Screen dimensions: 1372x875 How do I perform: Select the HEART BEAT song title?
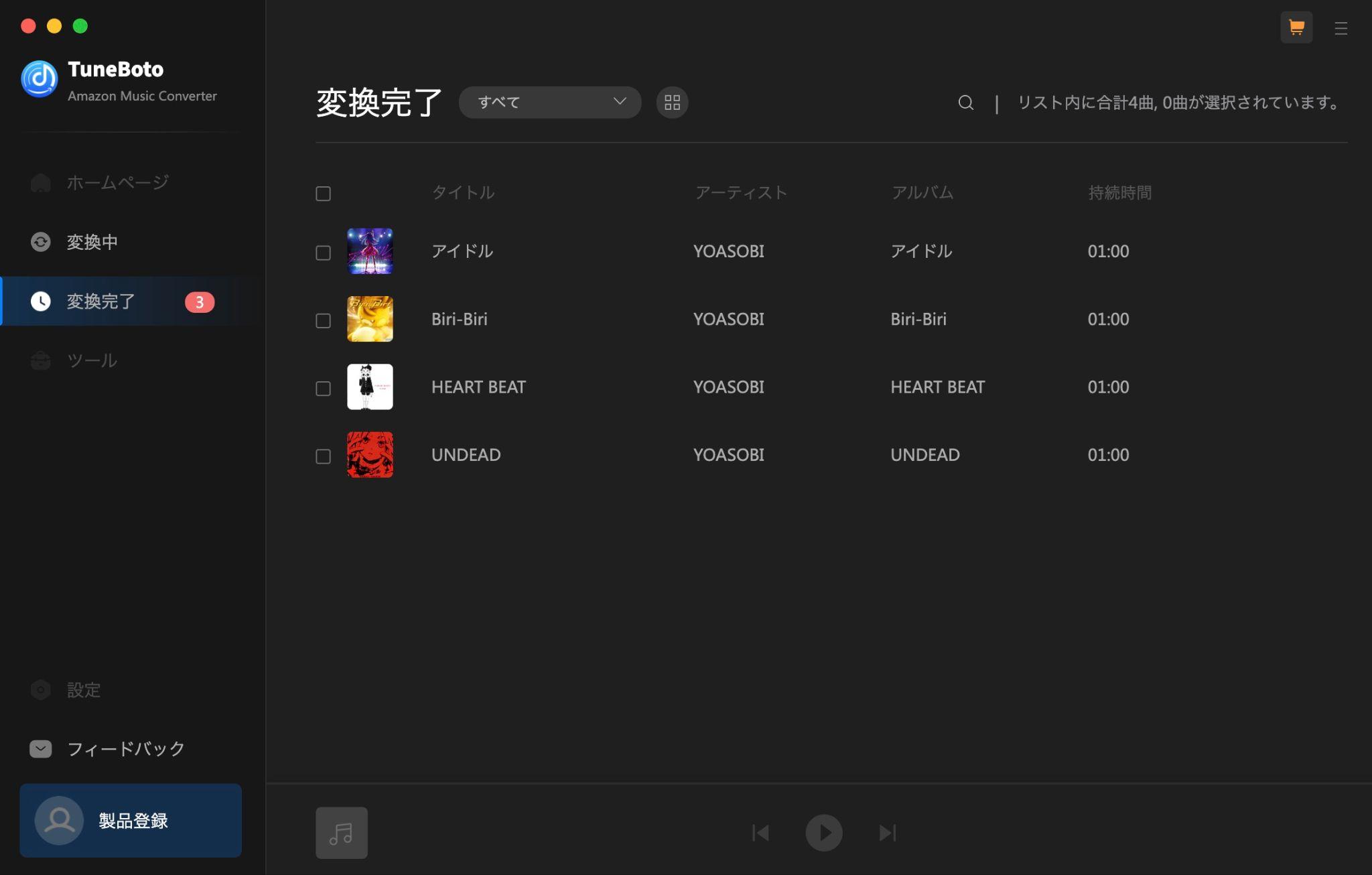[x=479, y=387]
